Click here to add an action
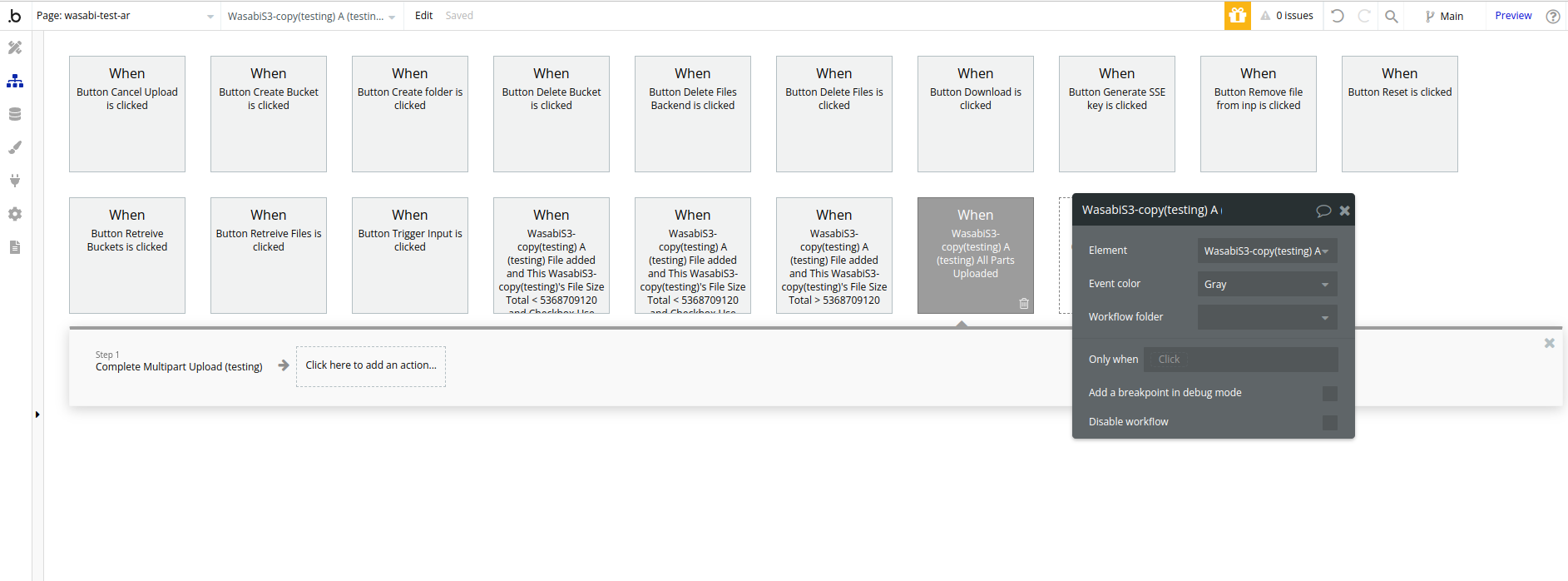Screen dimensions: 1568x581 click(371, 366)
